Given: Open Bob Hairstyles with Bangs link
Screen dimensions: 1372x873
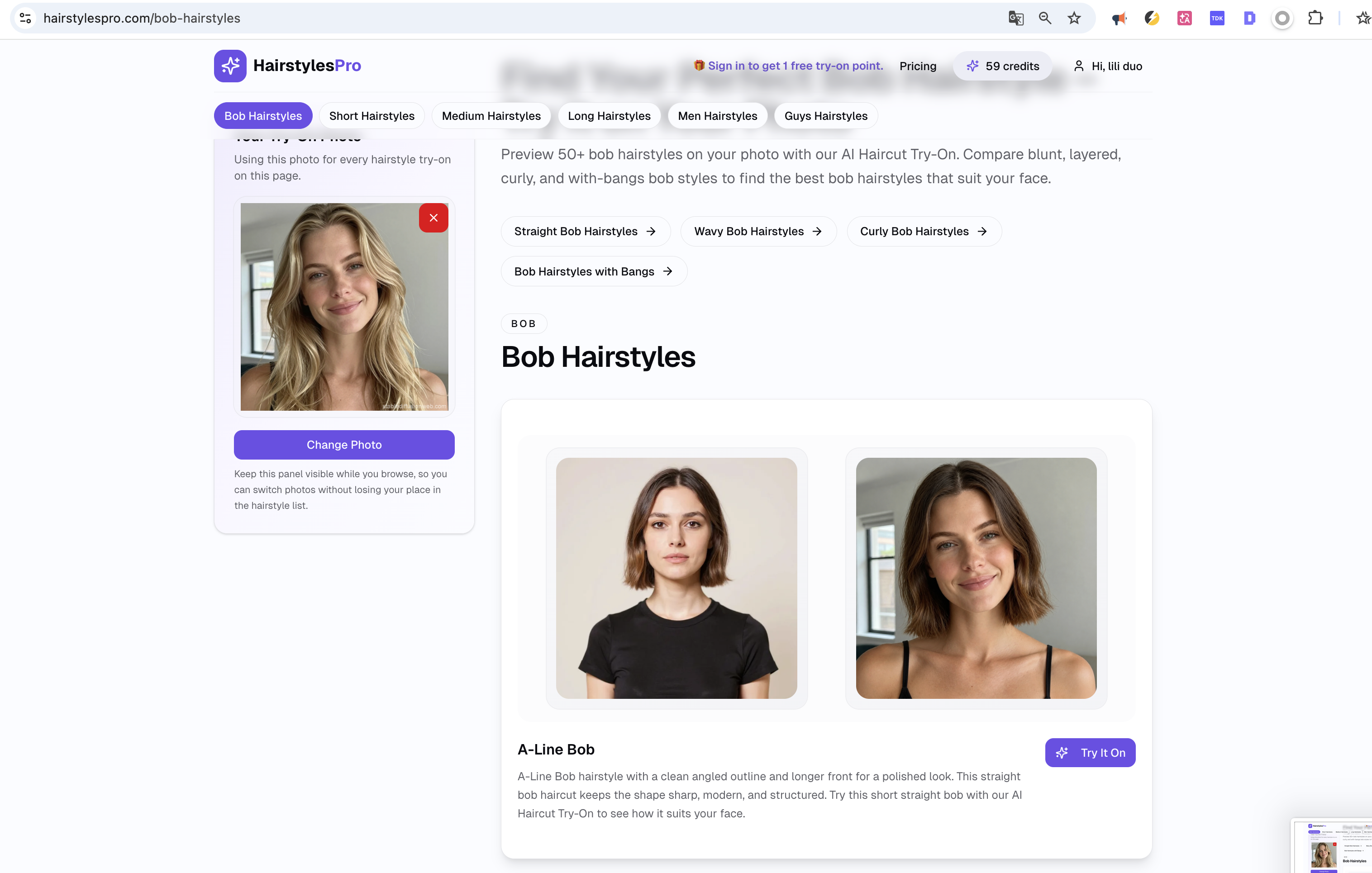Looking at the screenshot, I should pos(594,271).
